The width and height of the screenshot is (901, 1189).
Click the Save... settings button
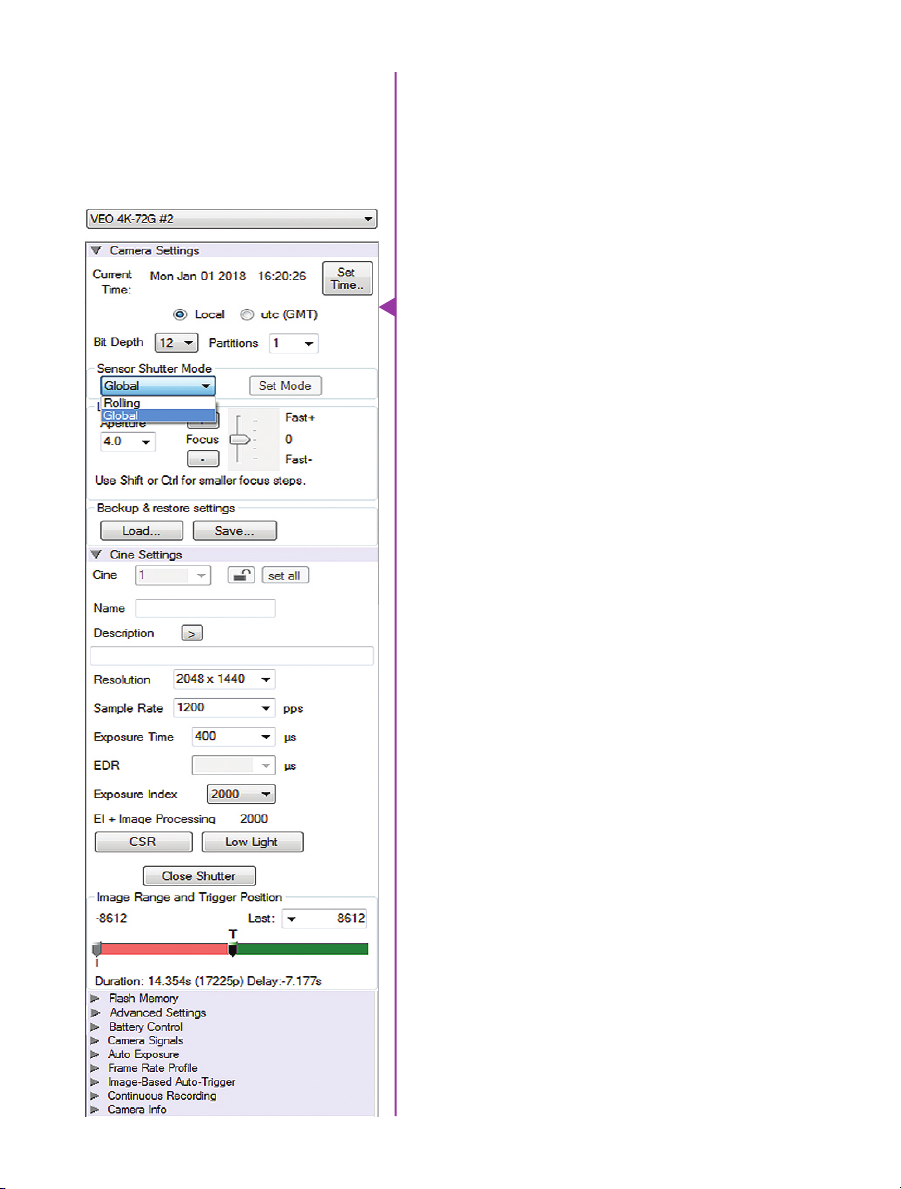(234, 531)
